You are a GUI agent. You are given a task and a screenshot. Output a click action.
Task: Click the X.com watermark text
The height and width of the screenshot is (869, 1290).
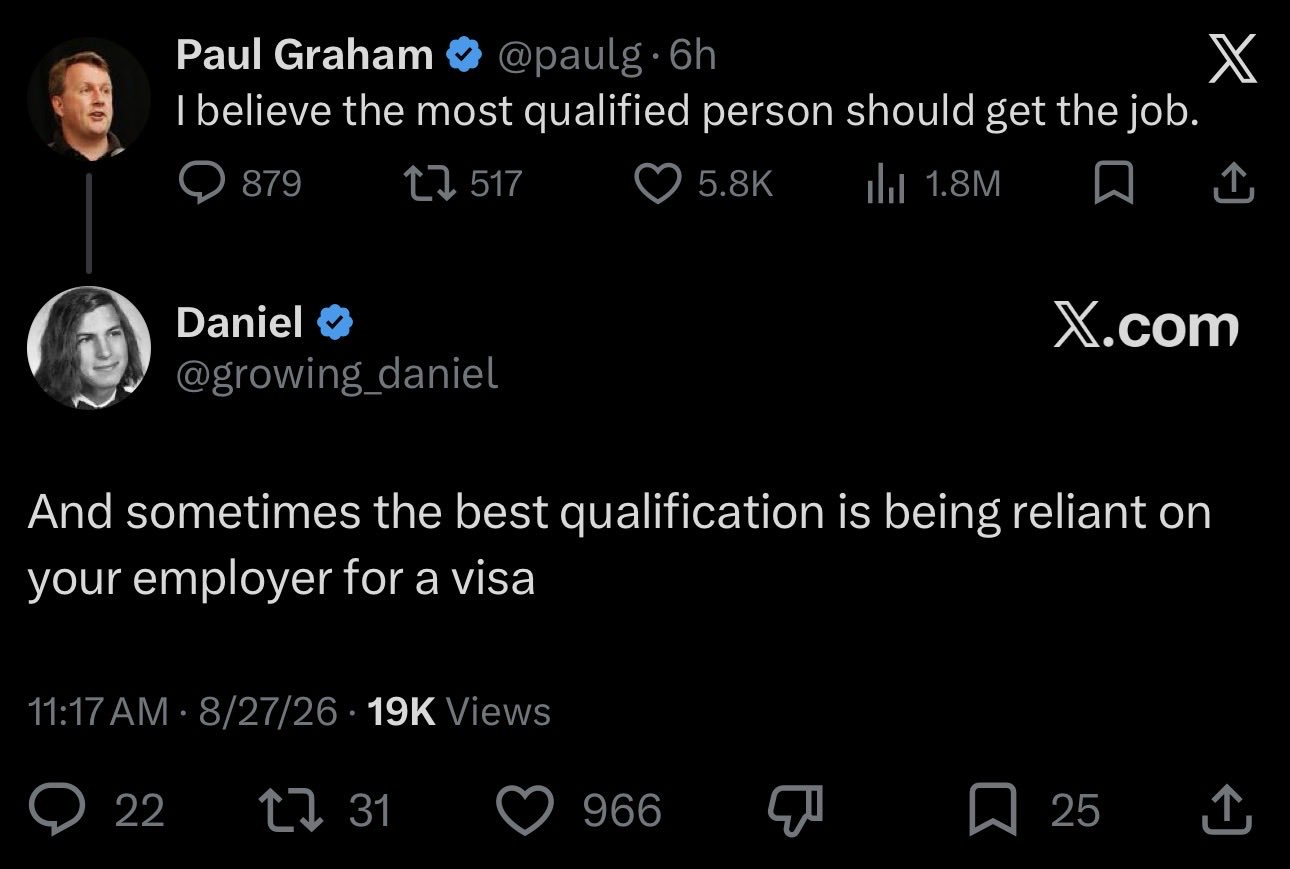pyautogui.click(x=1146, y=327)
